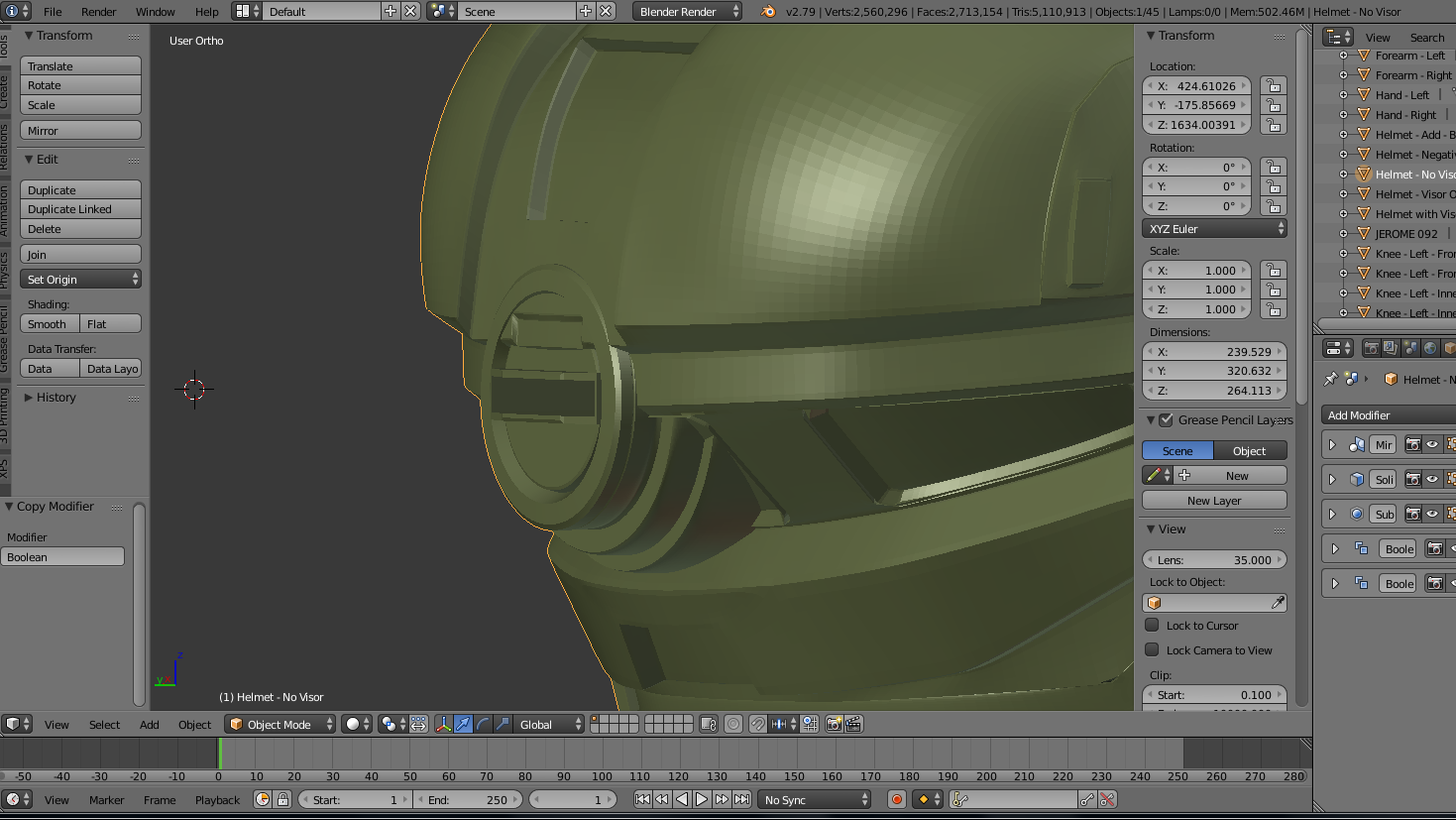Click the OpenGL render image camera icon
This screenshot has height=820, width=1456.
click(834, 725)
